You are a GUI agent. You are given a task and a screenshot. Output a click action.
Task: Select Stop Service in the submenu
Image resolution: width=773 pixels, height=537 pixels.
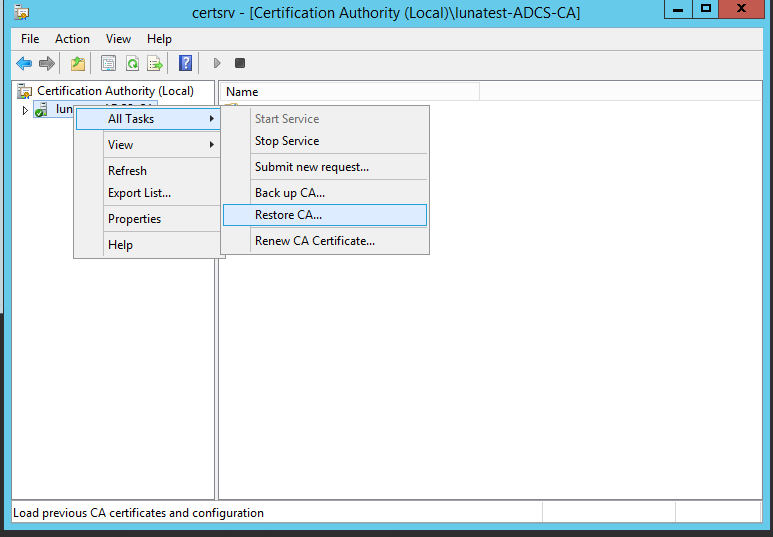point(325,141)
